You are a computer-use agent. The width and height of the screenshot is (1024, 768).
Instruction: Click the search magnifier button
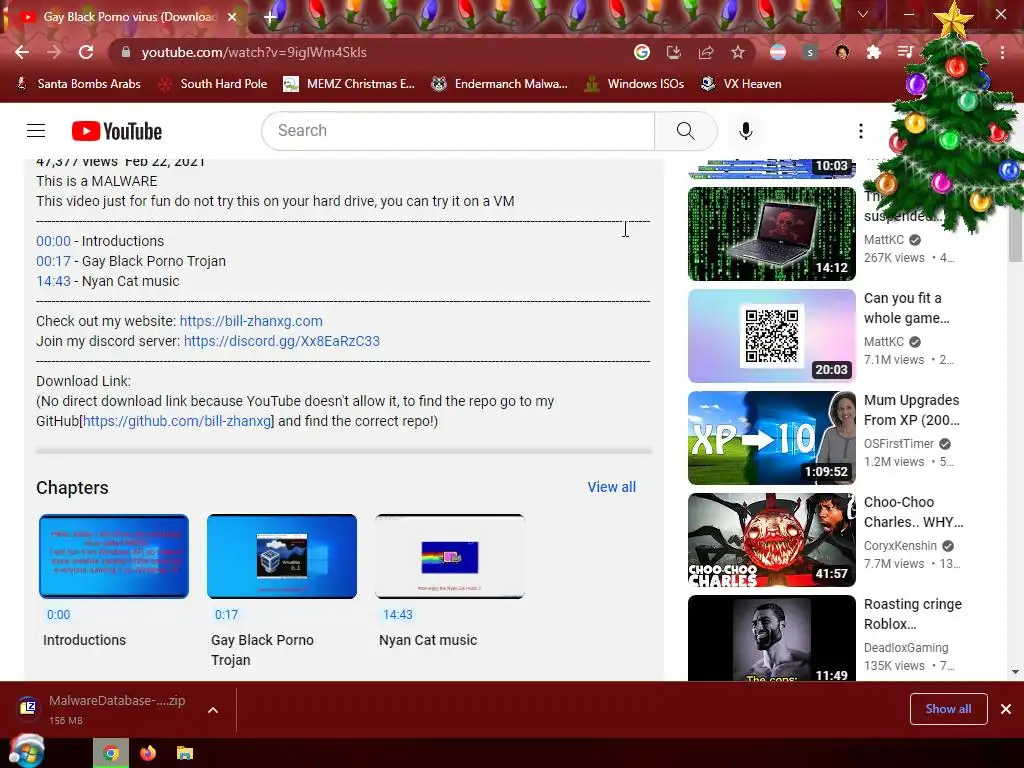[x=686, y=131]
